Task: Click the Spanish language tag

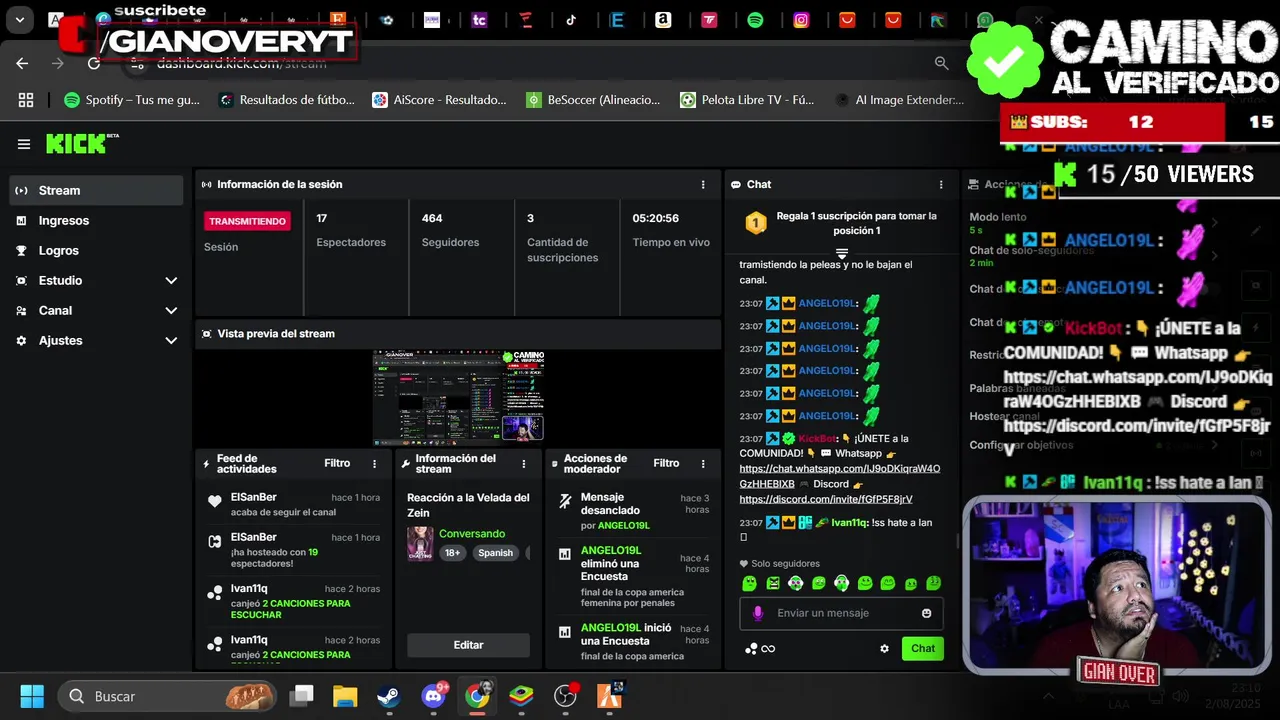Action: tap(495, 553)
